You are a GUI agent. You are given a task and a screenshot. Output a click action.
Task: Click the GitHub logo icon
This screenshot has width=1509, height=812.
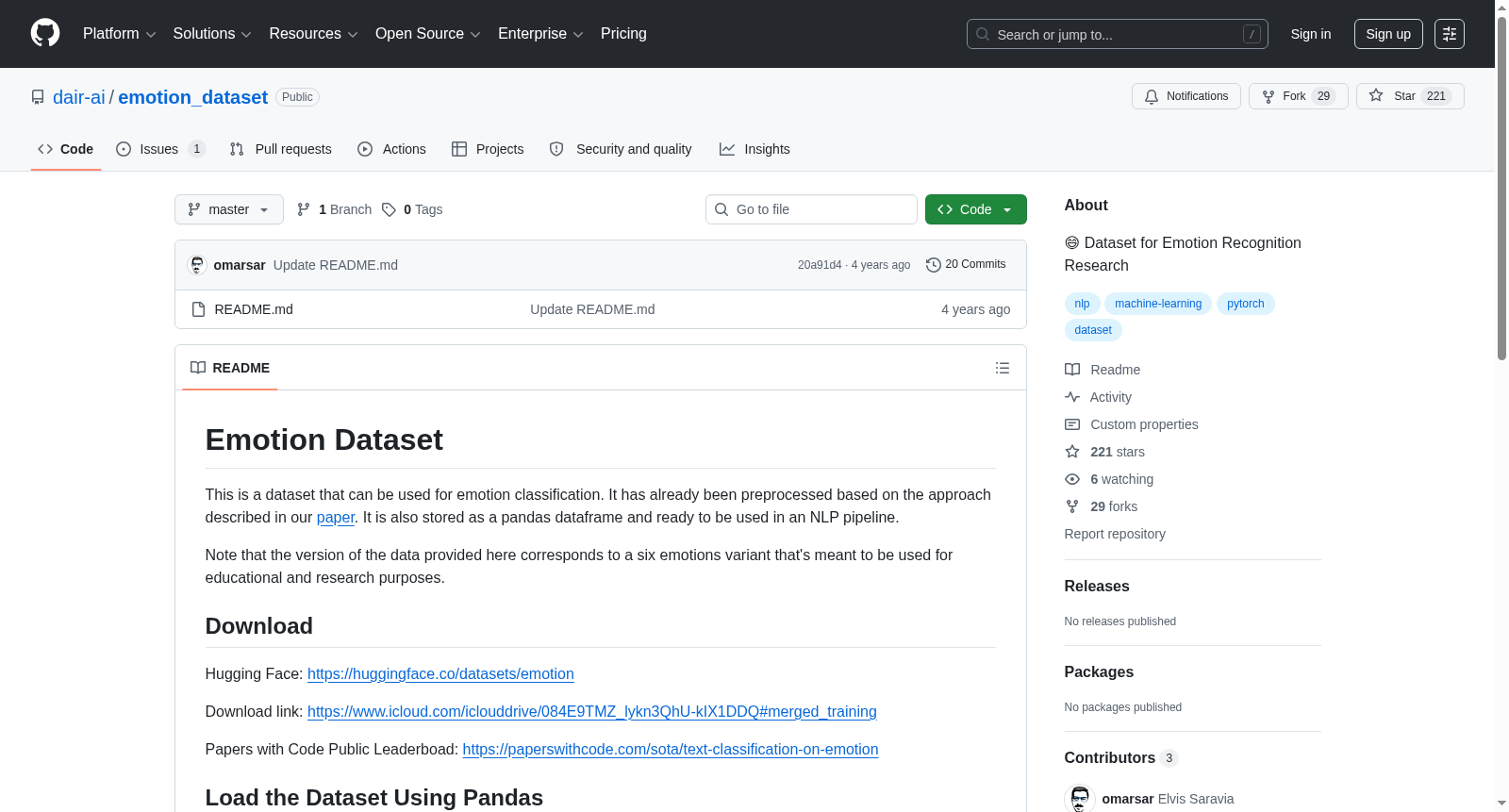point(45,33)
